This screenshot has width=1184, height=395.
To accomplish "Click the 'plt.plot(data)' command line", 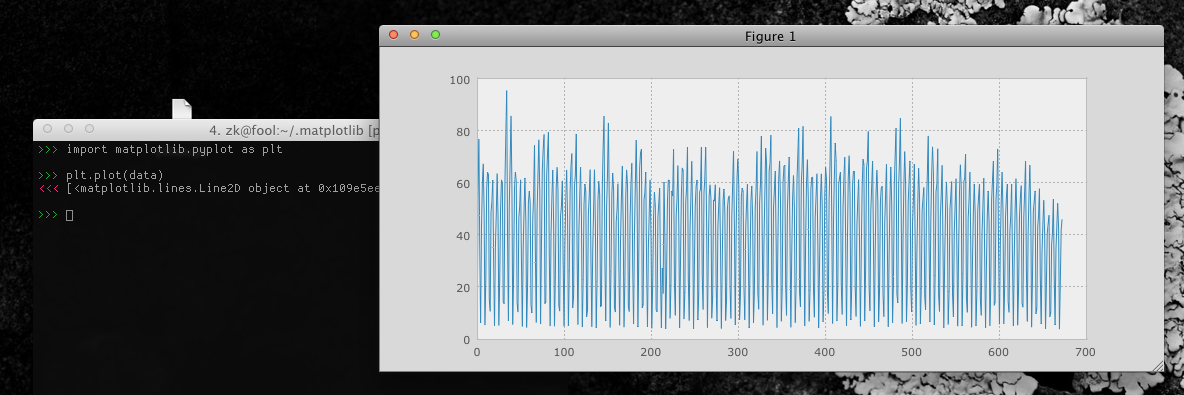I will click(115, 175).
